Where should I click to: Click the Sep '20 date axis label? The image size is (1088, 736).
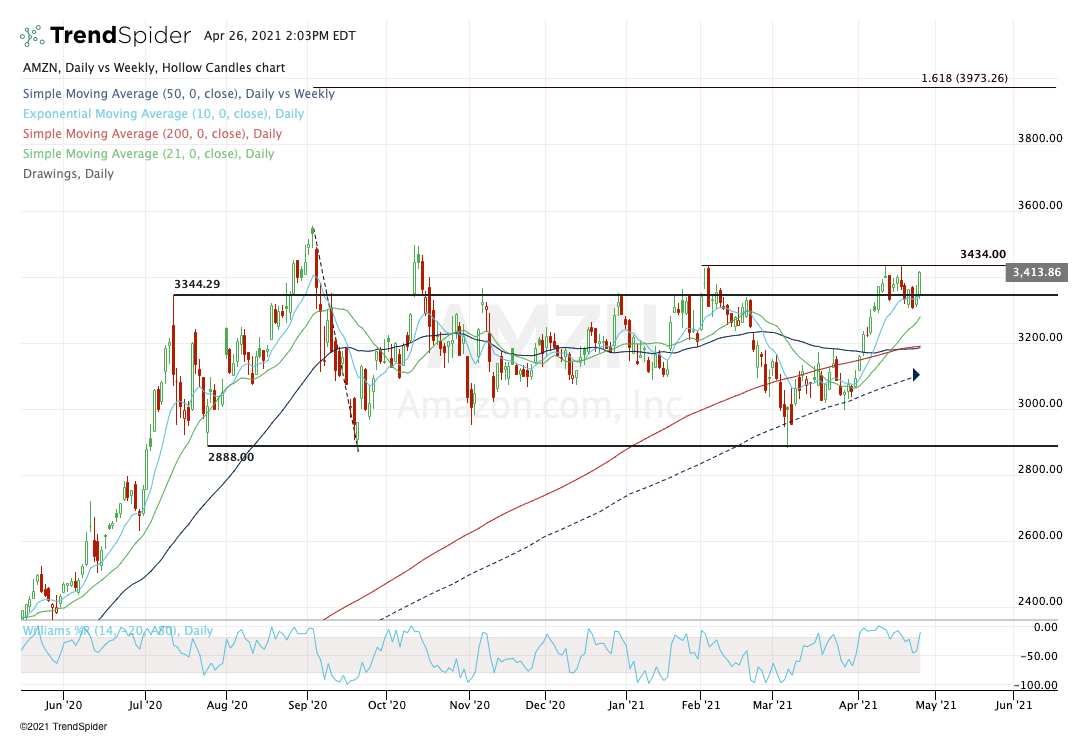click(x=307, y=705)
